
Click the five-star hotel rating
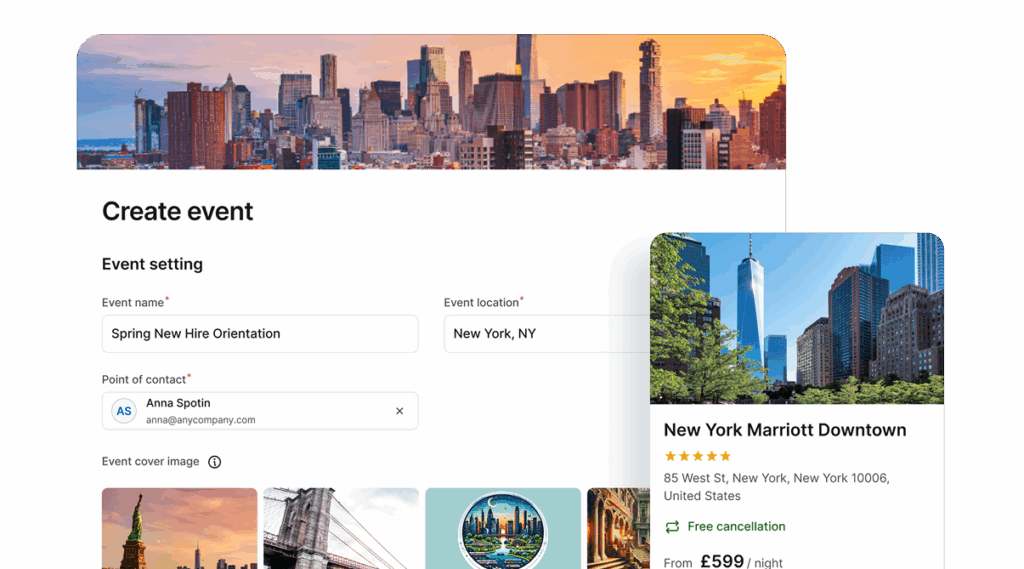697,456
